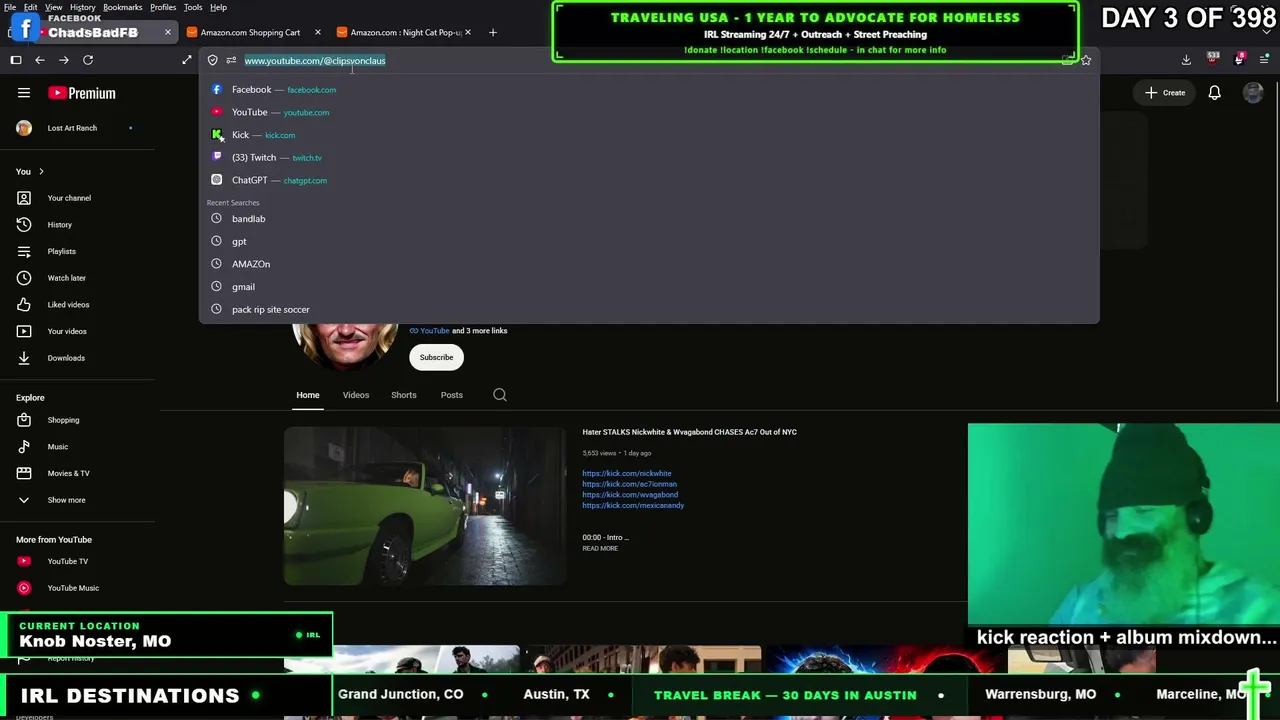Click the YouTube Premium logo
This screenshot has width=1280, height=720.
pos(82,93)
